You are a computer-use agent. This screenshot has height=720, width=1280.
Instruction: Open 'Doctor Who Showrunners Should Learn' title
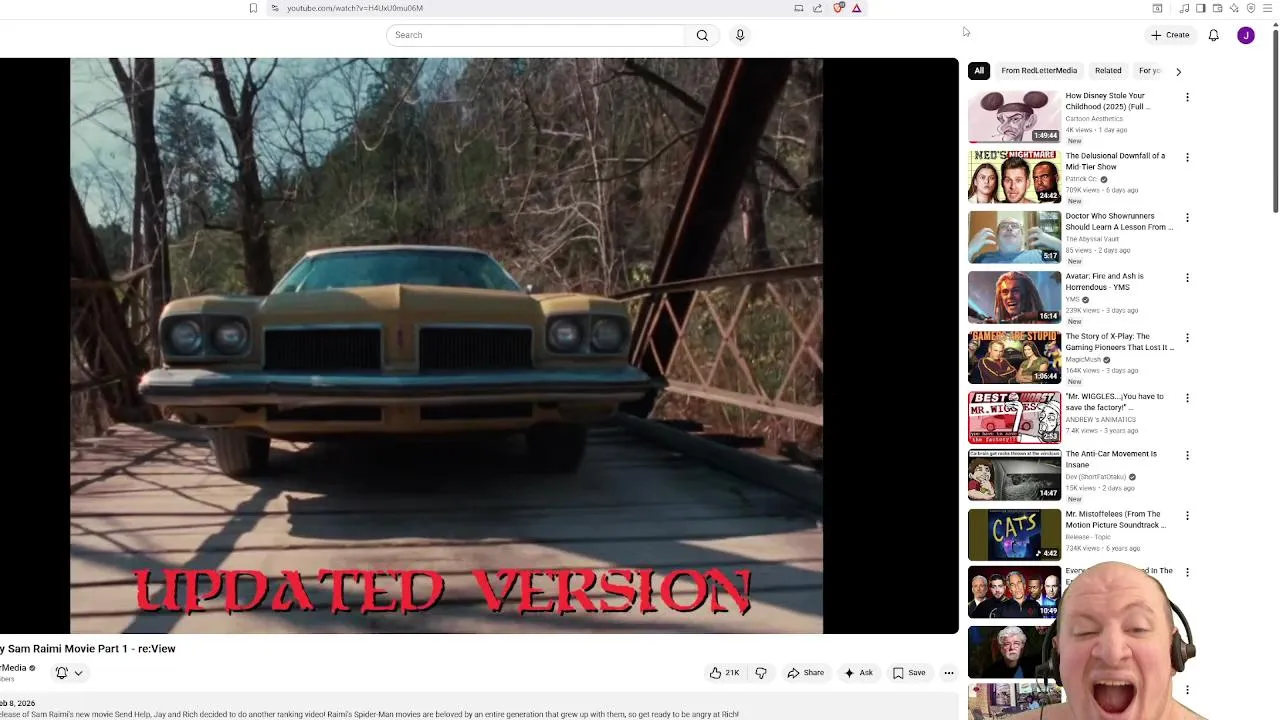tap(1119, 221)
